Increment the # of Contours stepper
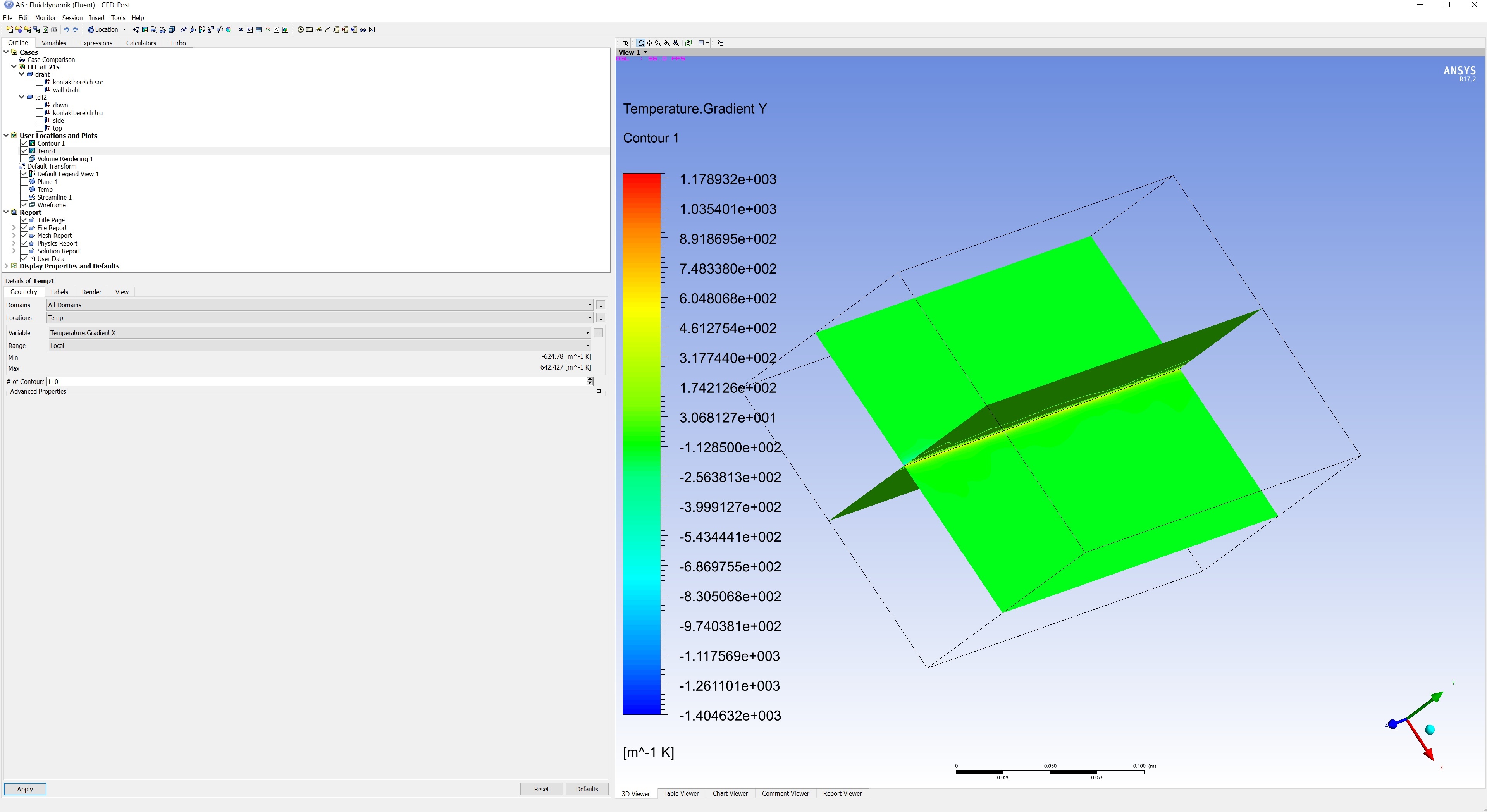 coord(590,379)
